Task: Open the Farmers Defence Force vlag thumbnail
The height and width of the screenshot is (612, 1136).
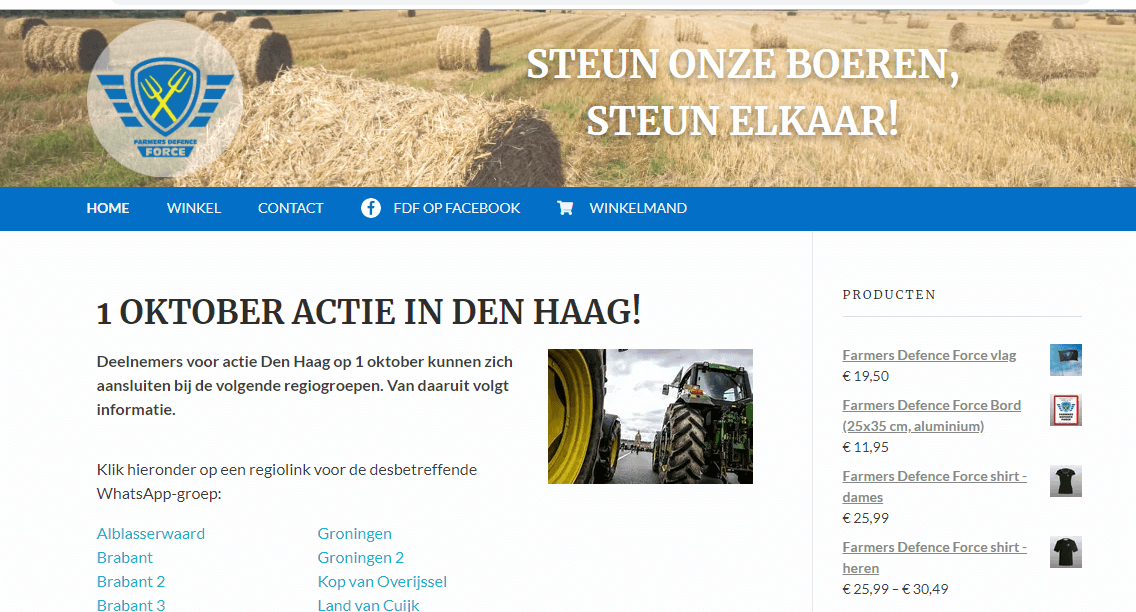Action: coord(1065,360)
